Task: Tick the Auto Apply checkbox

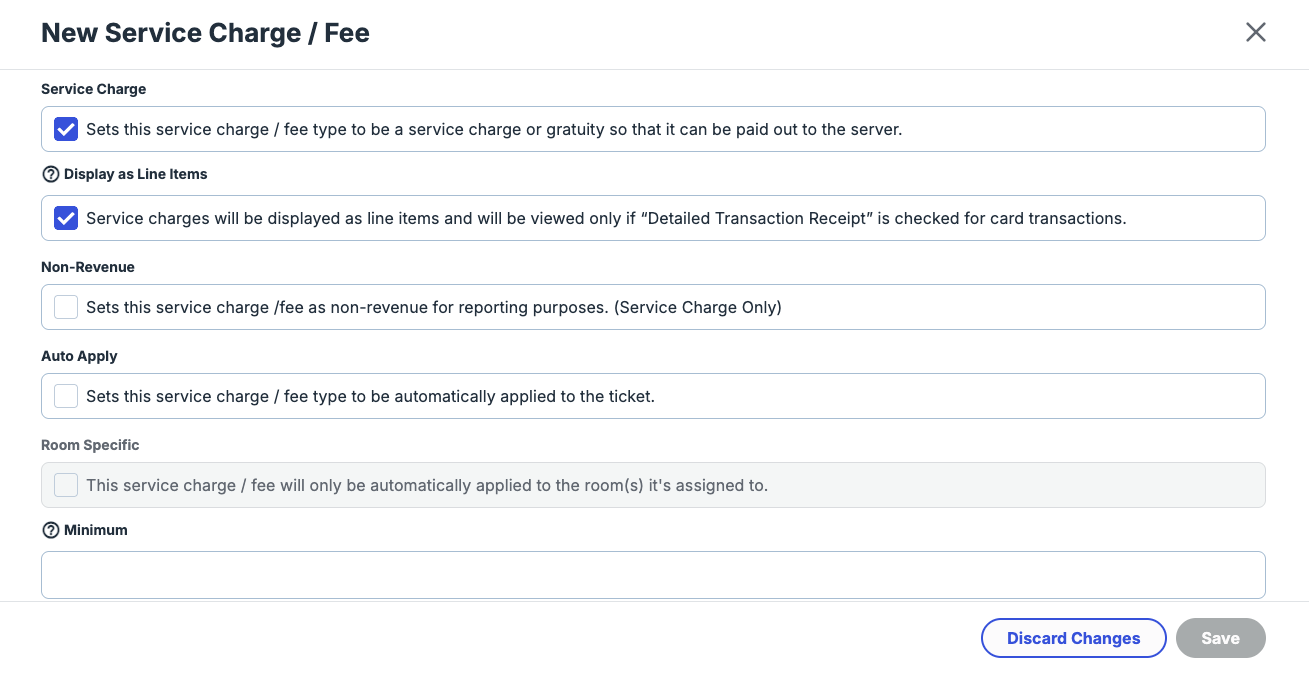Action: point(66,396)
